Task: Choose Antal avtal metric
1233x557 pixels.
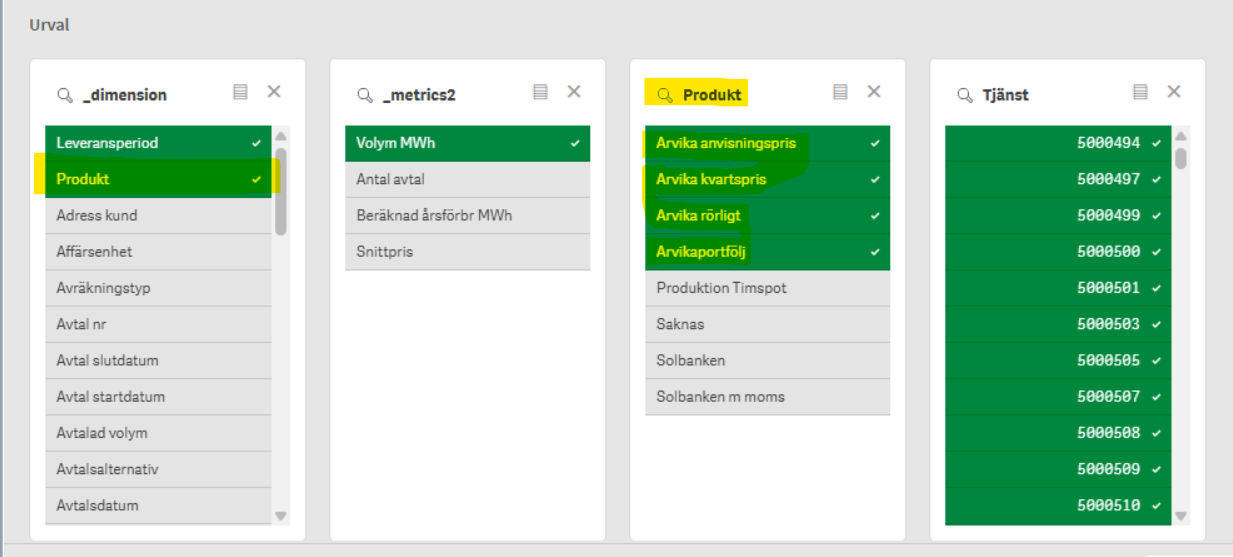Action: point(467,180)
